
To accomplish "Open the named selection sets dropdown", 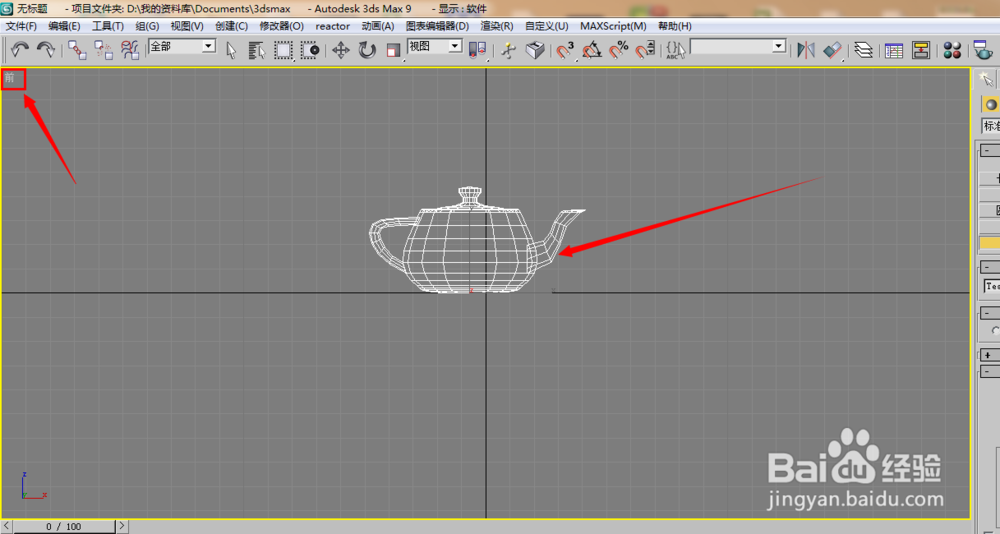I will [x=739, y=46].
